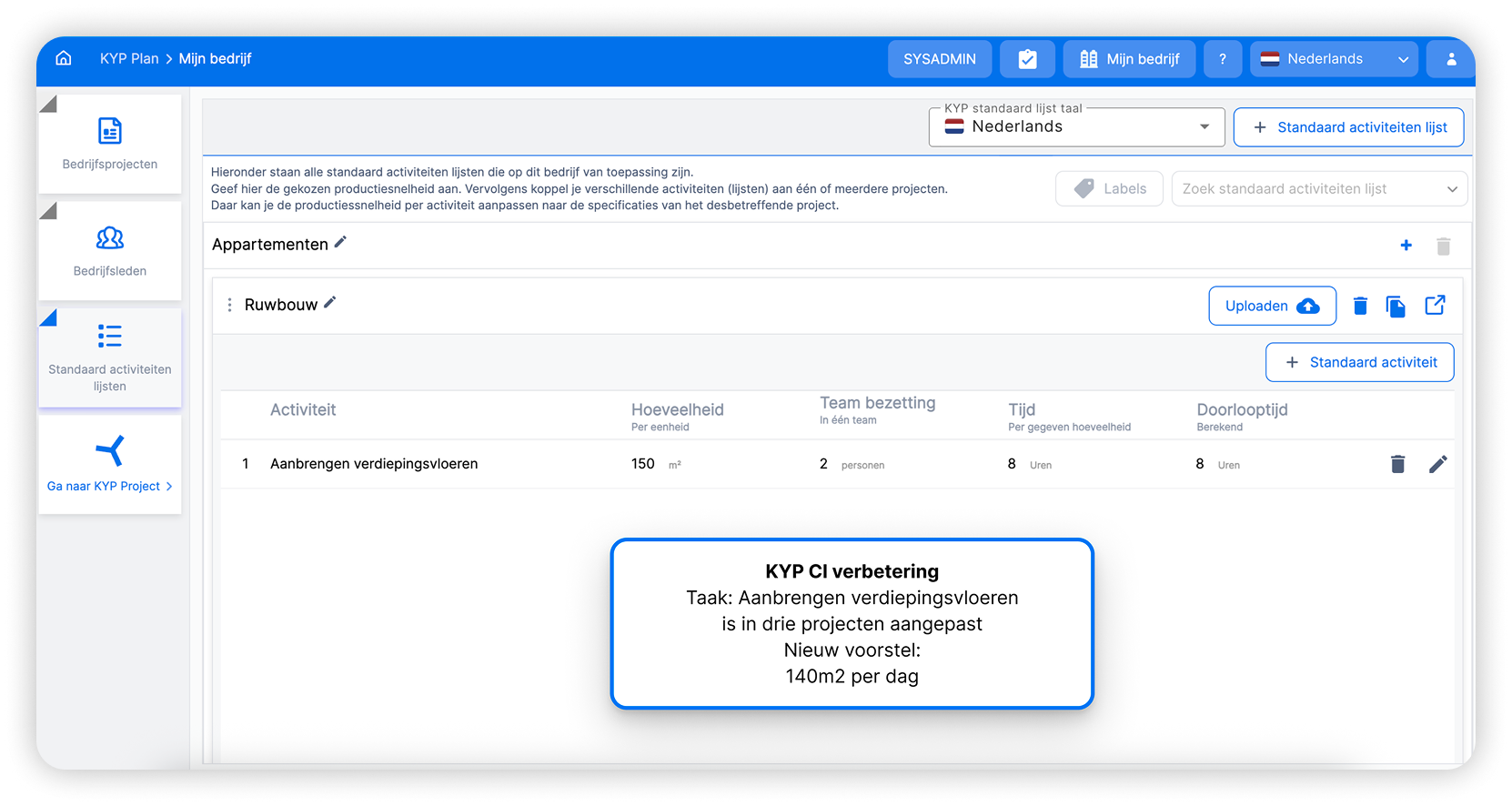
Task: Click the SYSADMIN button
Action: (x=940, y=59)
